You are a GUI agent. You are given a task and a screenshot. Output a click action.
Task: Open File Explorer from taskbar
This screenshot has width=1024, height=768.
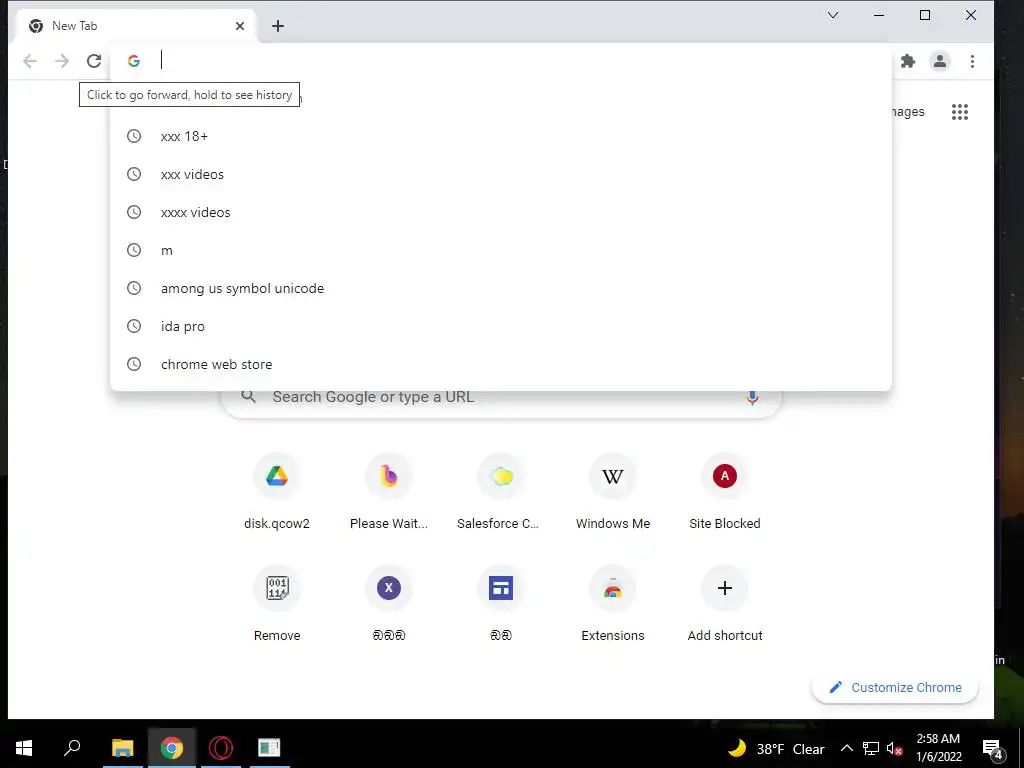pos(122,748)
